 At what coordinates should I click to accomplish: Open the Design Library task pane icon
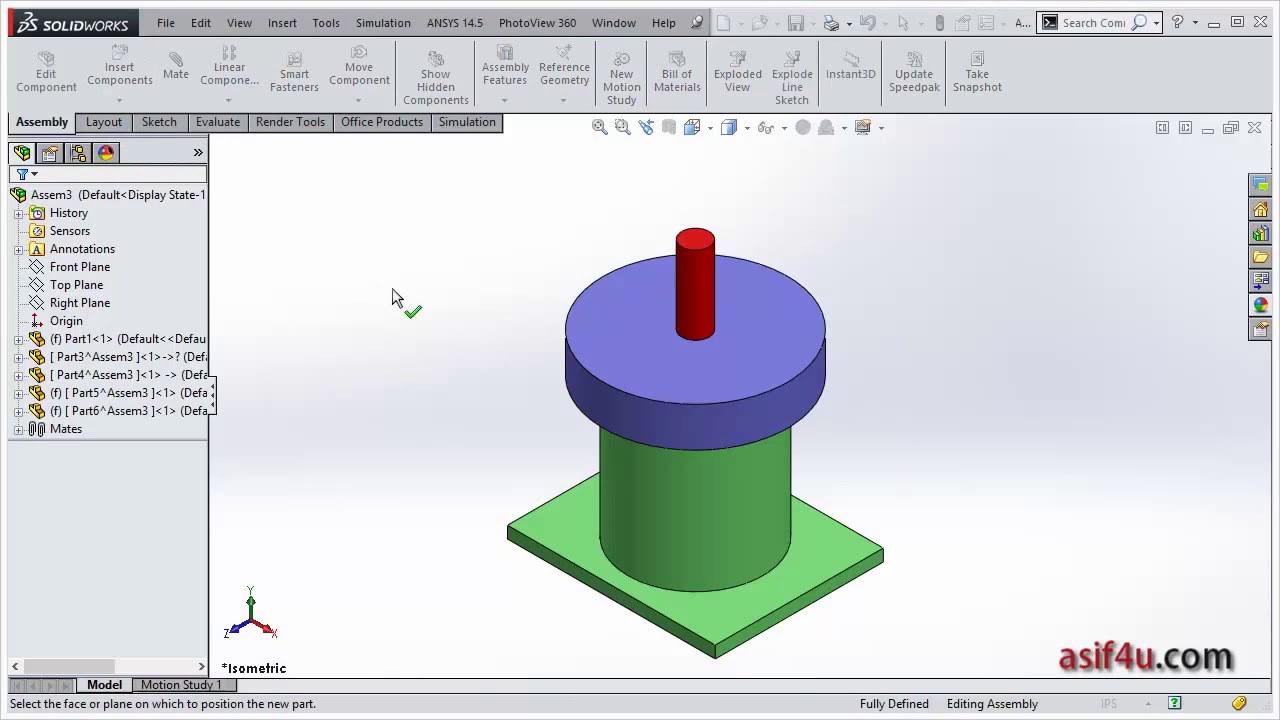[x=1260, y=234]
